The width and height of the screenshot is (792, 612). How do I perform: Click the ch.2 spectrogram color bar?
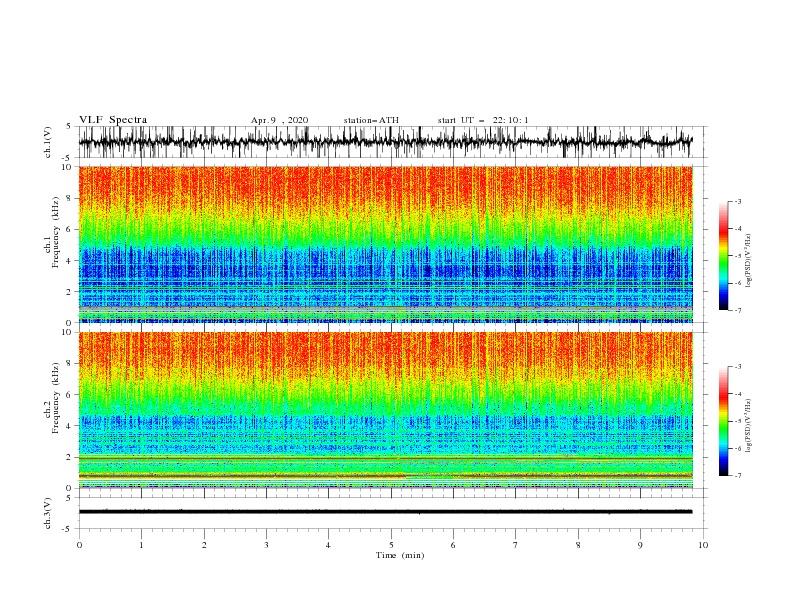[723, 421]
